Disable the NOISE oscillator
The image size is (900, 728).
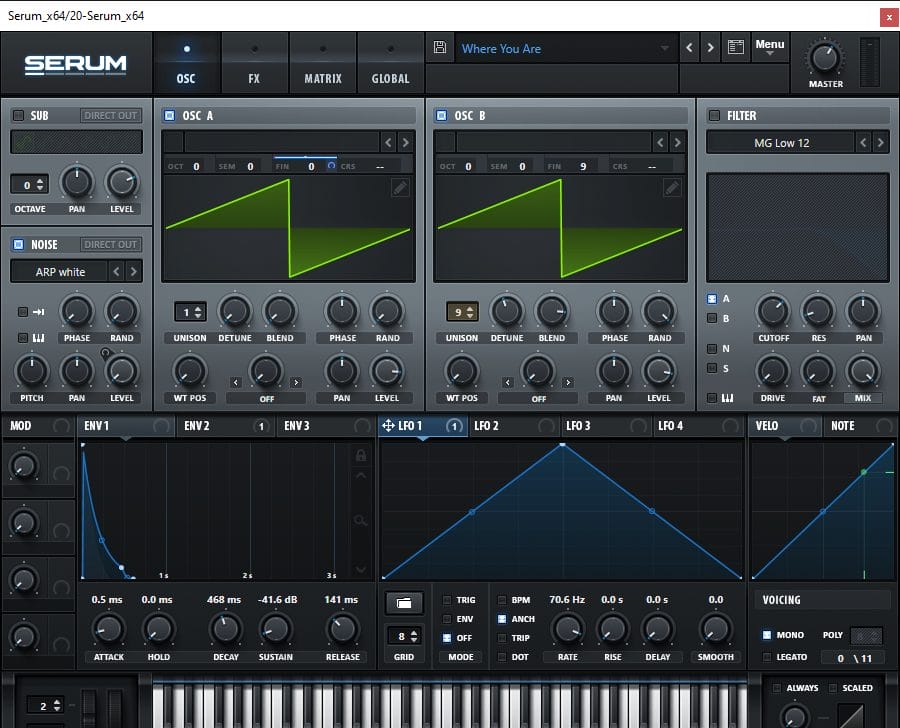tap(18, 245)
